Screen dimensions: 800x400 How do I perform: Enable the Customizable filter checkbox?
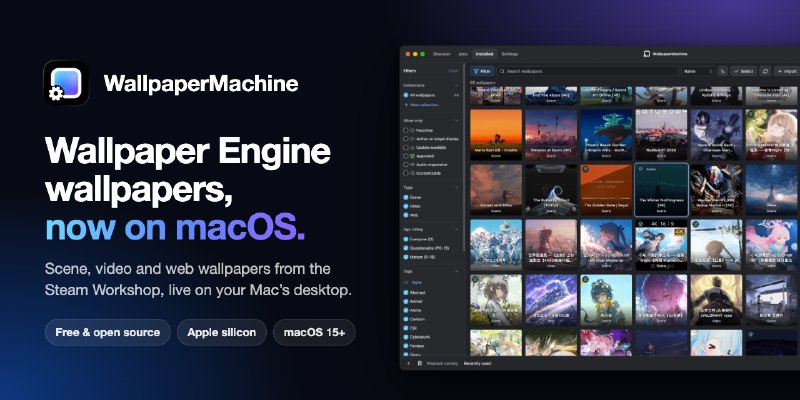point(406,173)
